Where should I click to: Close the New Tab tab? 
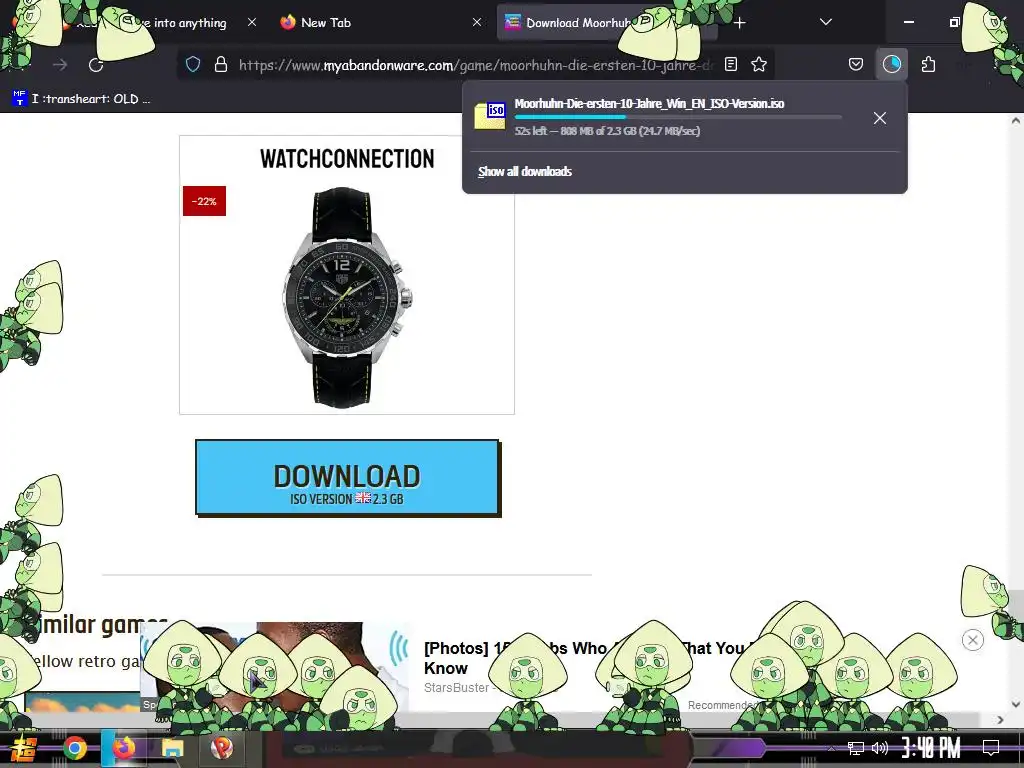pyautogui.click(x=477, y=22)
